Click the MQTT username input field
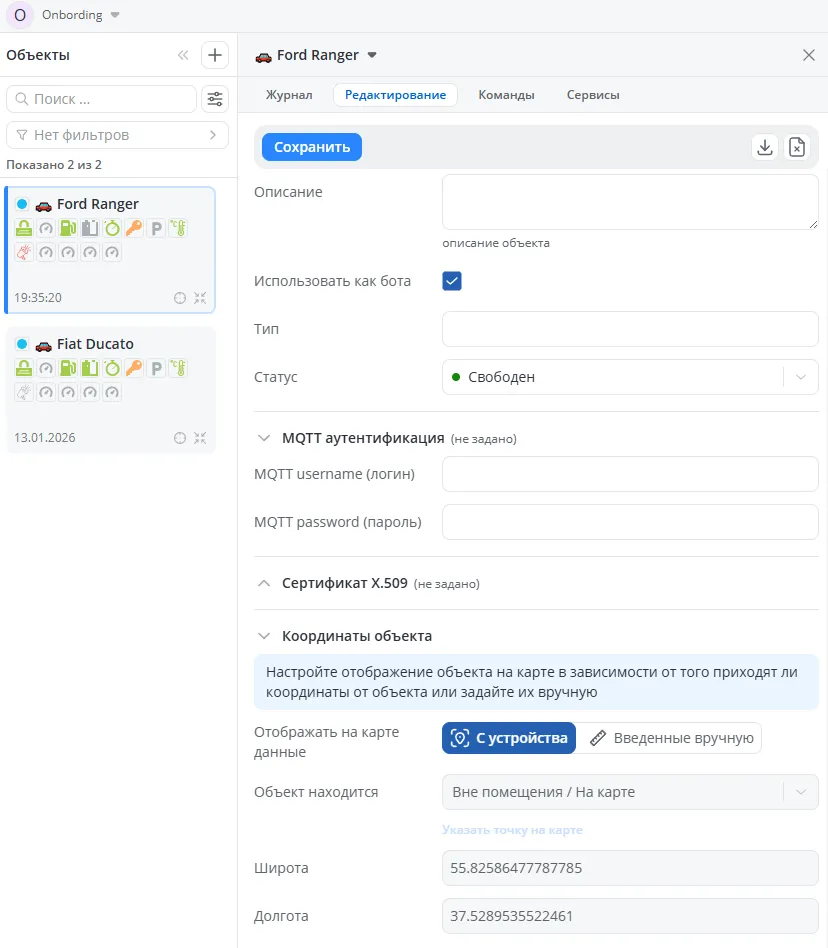Image resolution: width=828 pixels, height=948 pixels. coord(630,474)
